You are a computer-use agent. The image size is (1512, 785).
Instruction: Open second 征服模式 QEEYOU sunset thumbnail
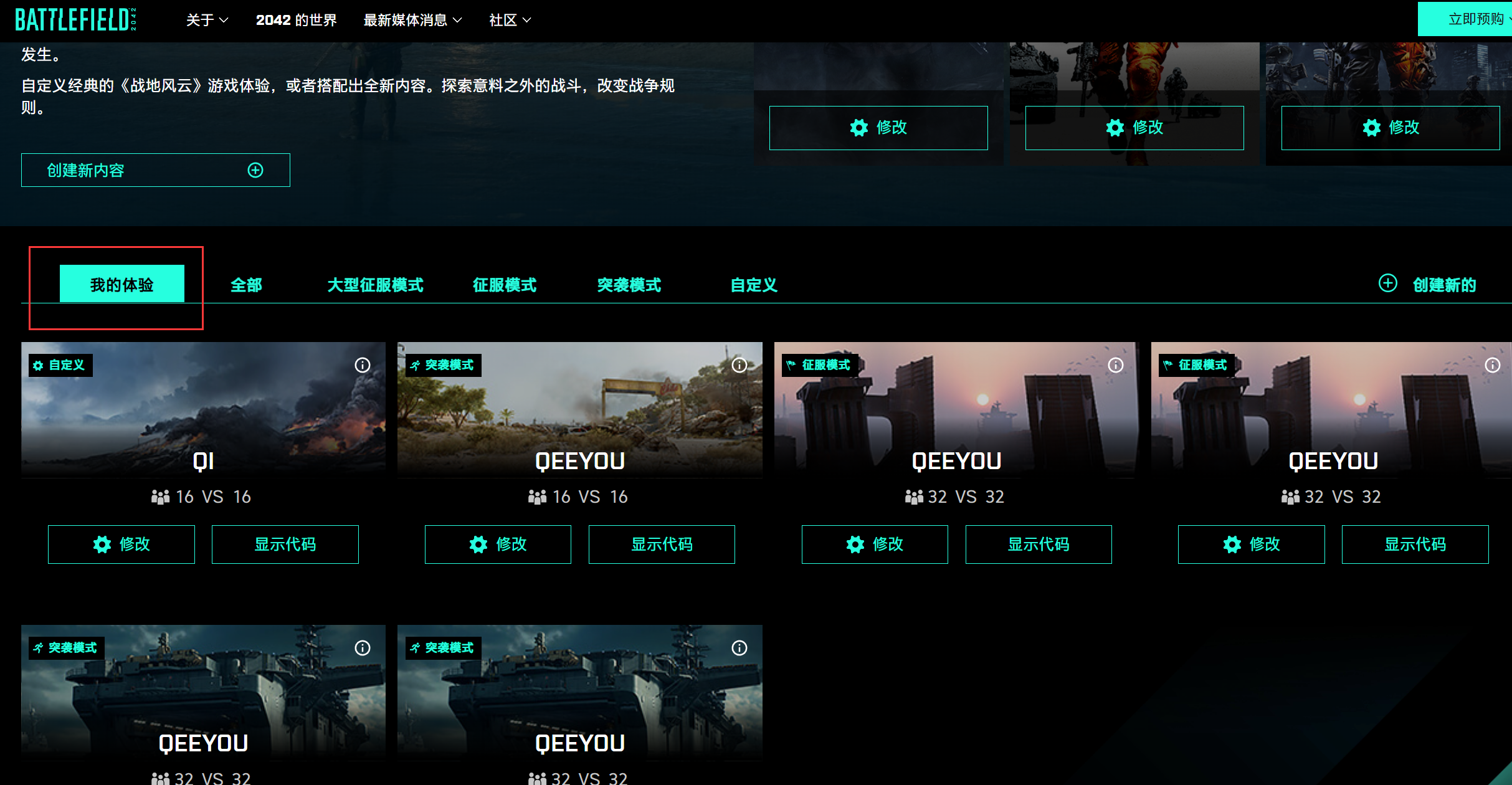click(1331, 409)
